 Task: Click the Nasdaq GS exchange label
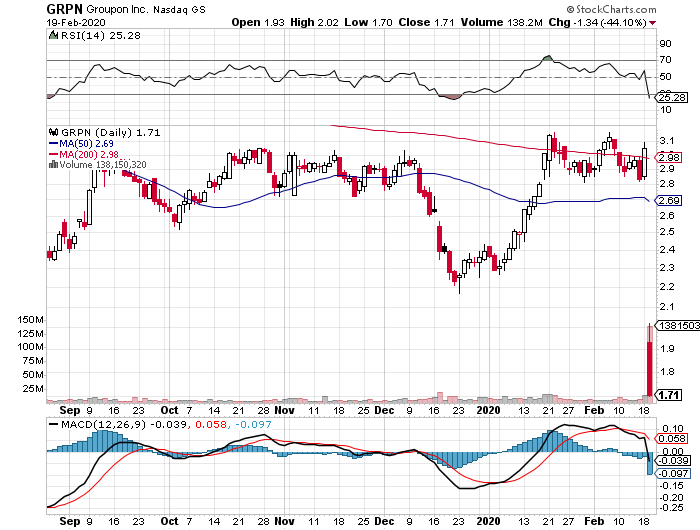coord(179,9)
